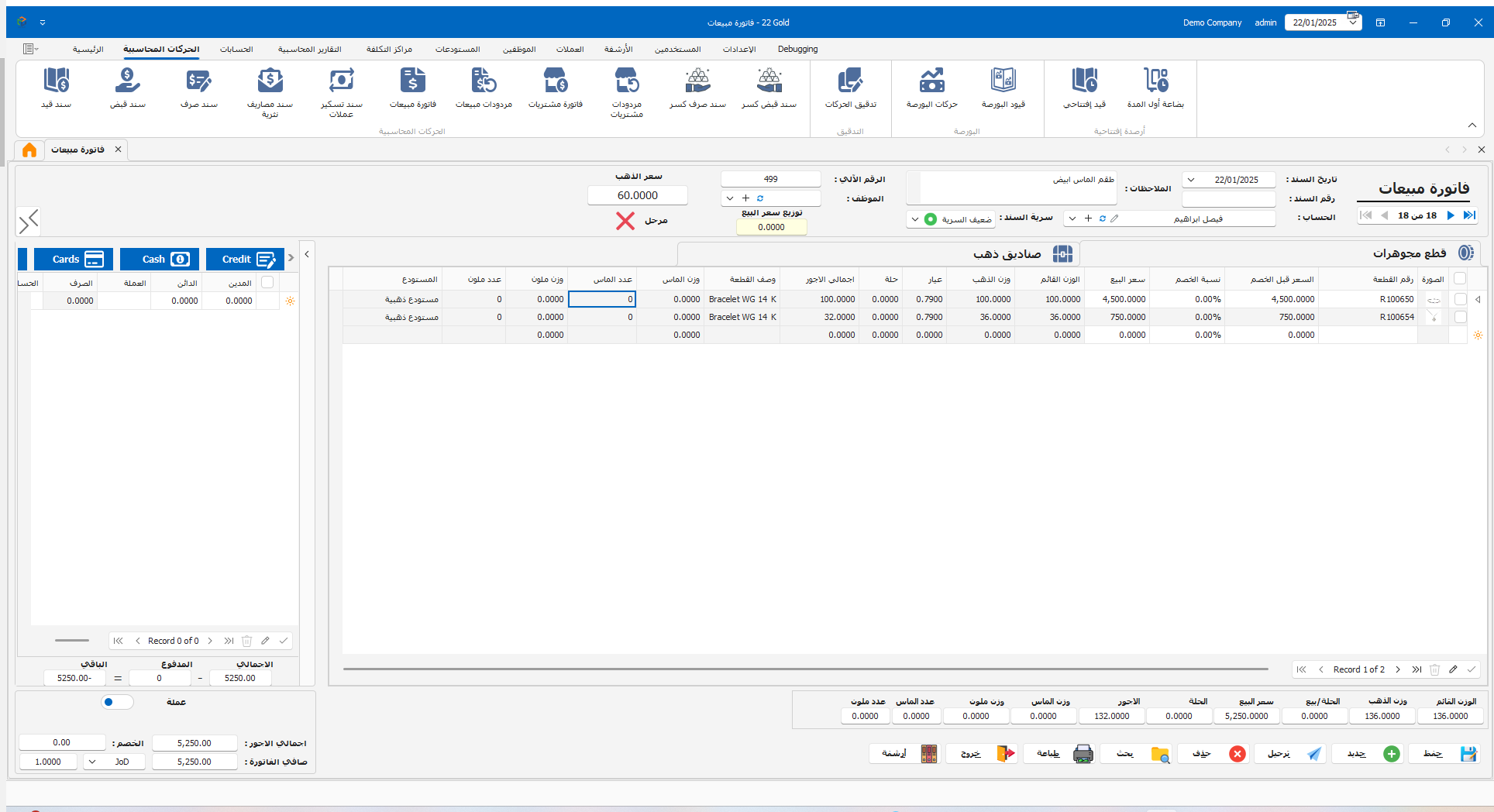The image size is (1494, 812).
Task: Click the horizontal scrollbar below the items grid
Action: [x=805, y=669]
